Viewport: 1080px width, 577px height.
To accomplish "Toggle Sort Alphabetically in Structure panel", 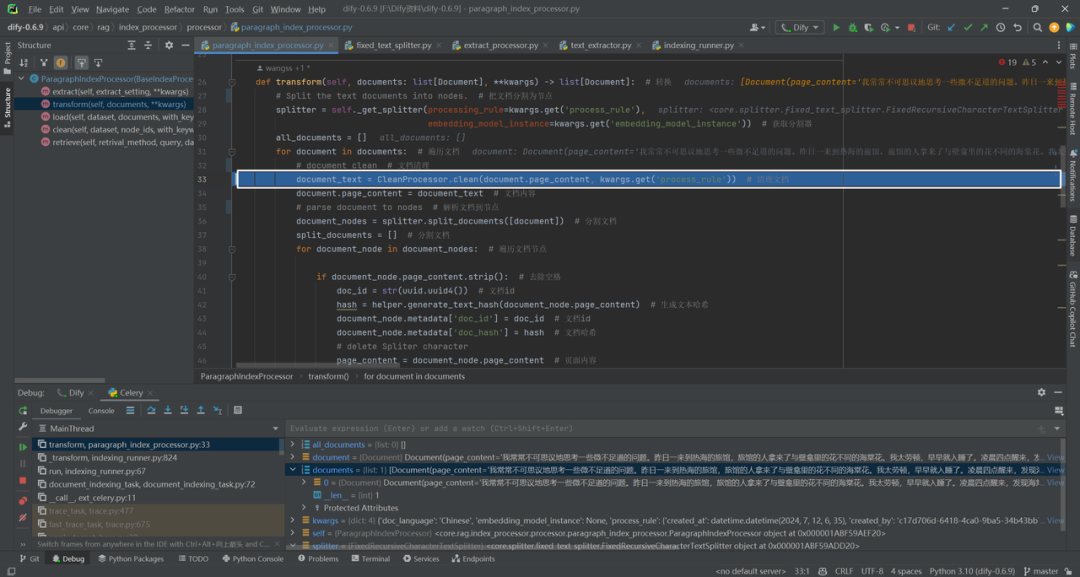I will click(23, 63).
